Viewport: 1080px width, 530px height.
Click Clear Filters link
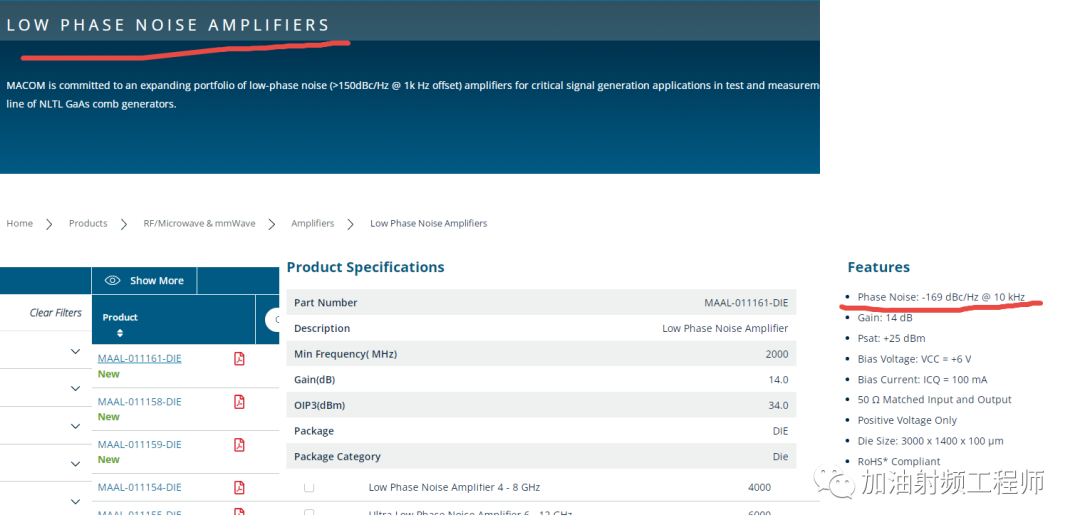pos(56,313)
